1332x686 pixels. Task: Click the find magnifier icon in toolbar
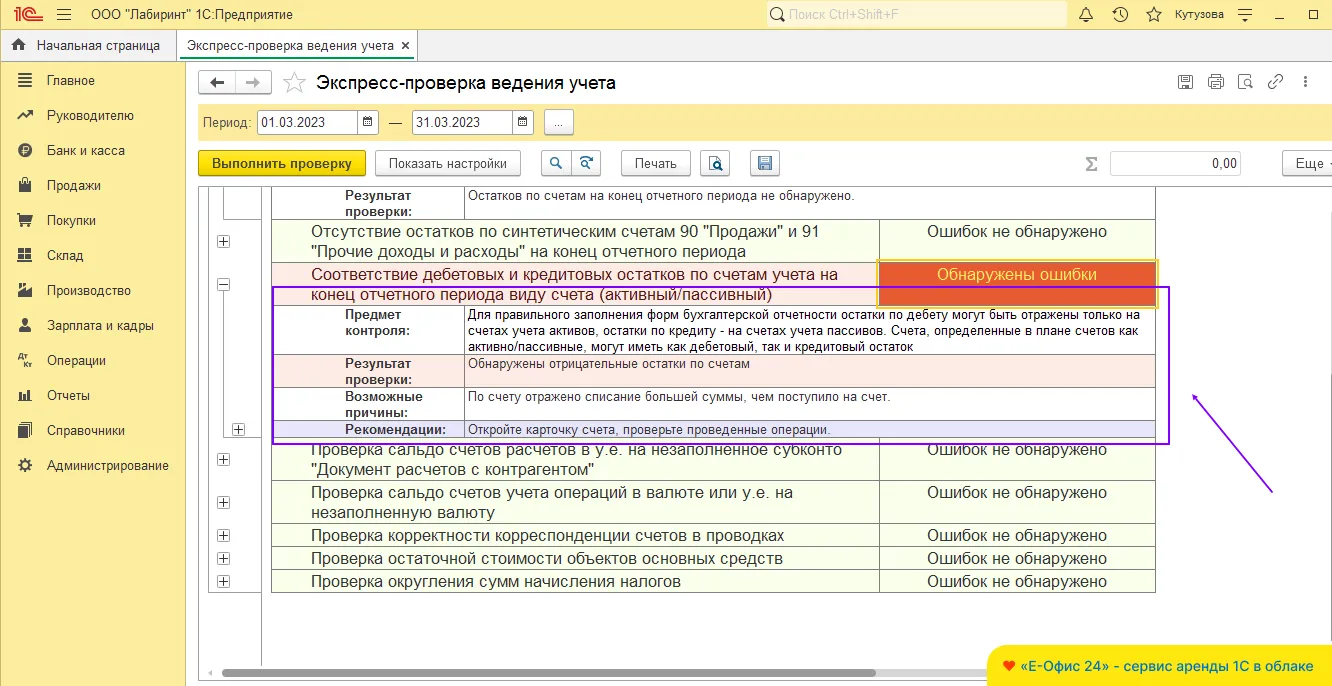(555, 164)
